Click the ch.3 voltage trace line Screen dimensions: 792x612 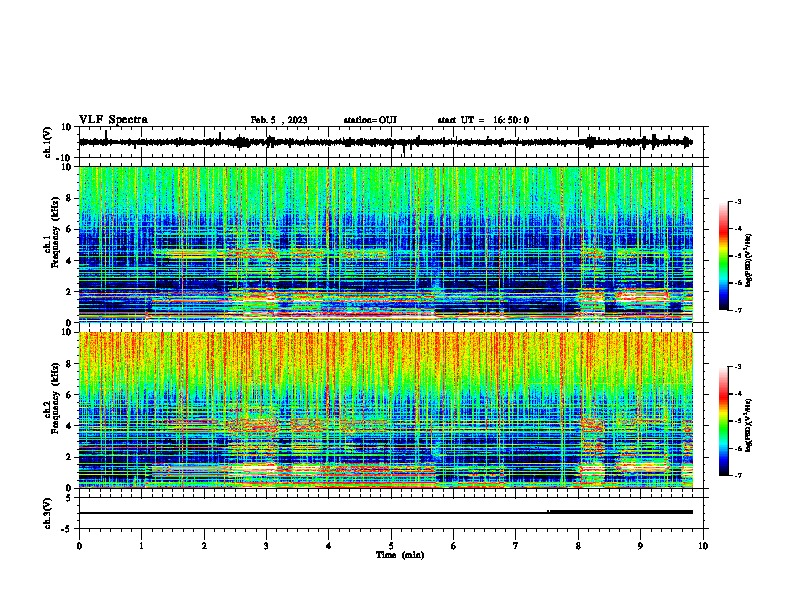(385, 513)
